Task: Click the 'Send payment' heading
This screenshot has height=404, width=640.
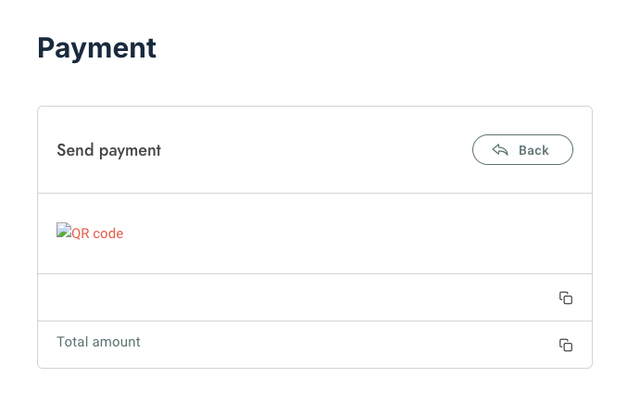Action: point(108,150)
